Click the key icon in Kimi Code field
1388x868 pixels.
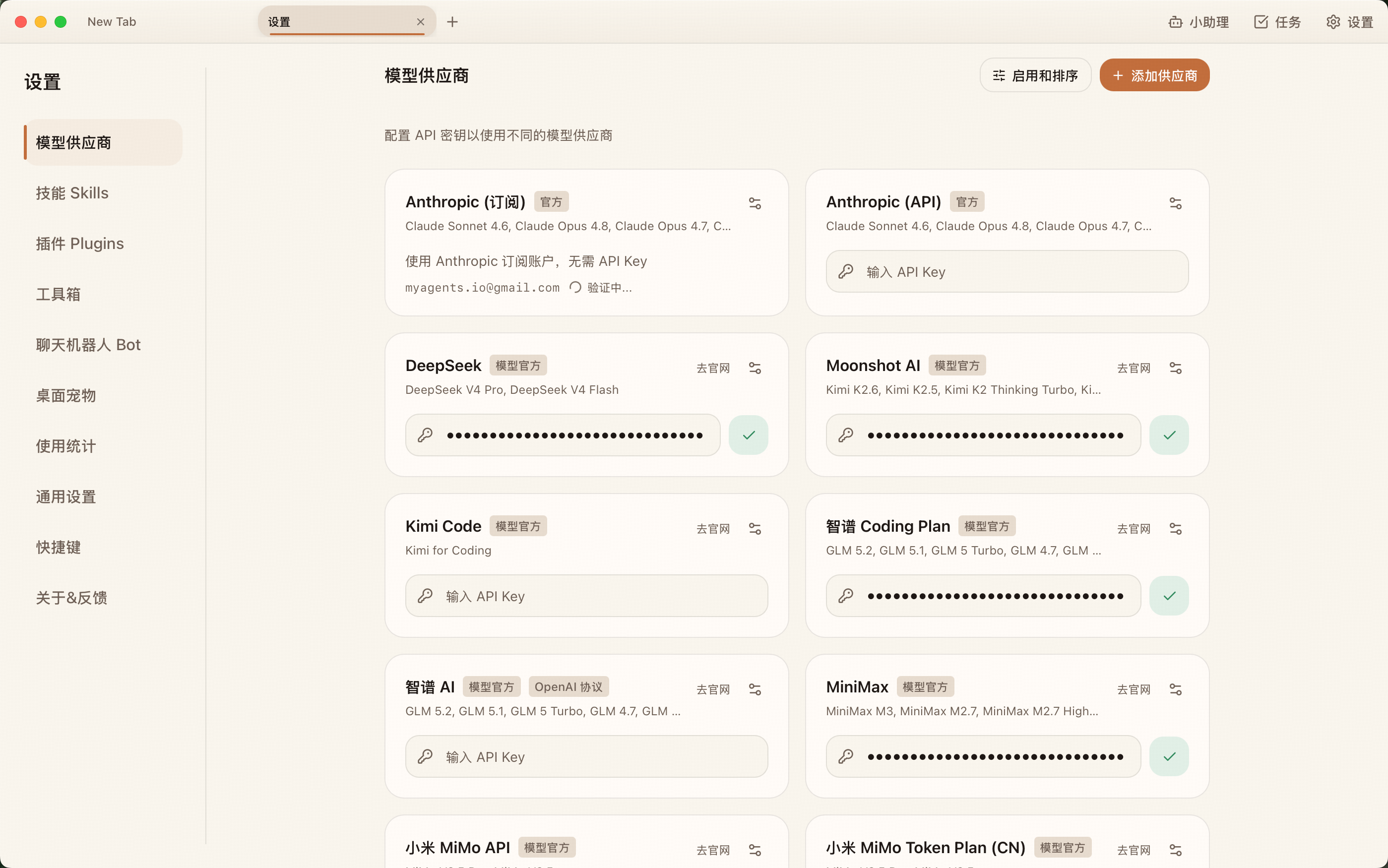(x=425, y=596)
